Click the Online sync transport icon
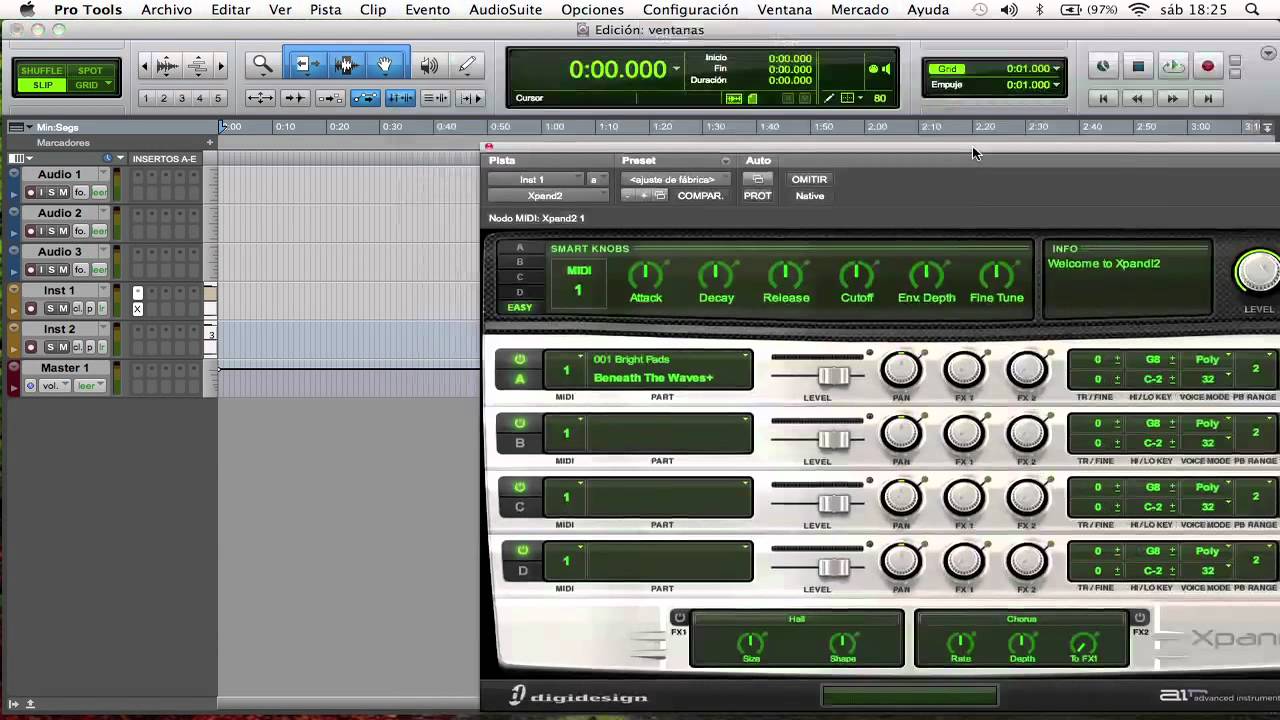Viewport: 1280px width, 720px height. (x=1103, y=66)
